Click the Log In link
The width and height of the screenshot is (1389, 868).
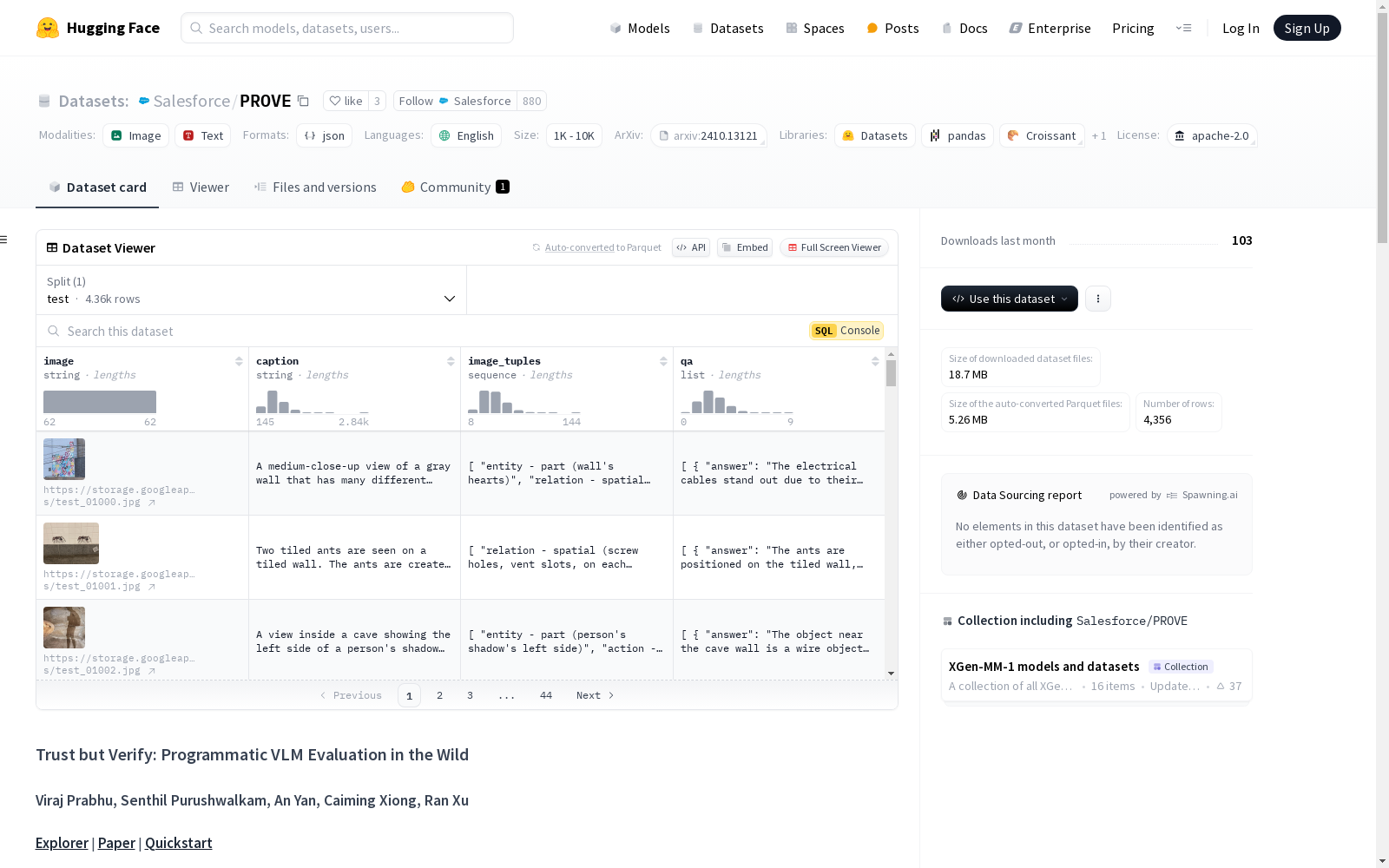(x=1241, y=28)
